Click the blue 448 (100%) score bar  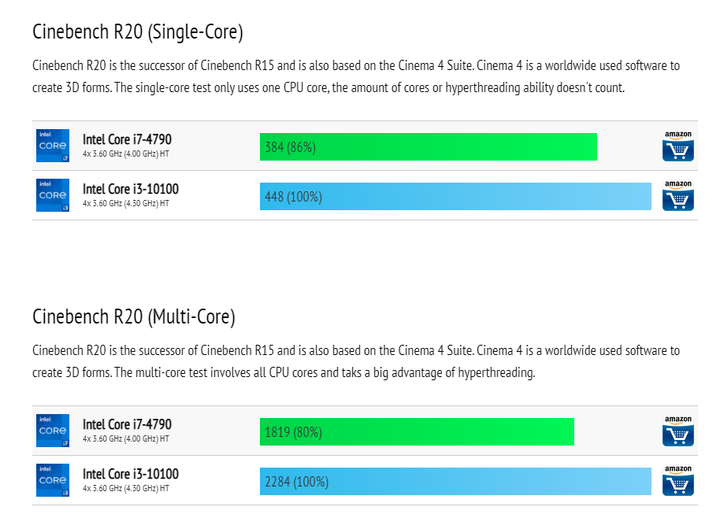pyautogui.click(x=456, y=197)
